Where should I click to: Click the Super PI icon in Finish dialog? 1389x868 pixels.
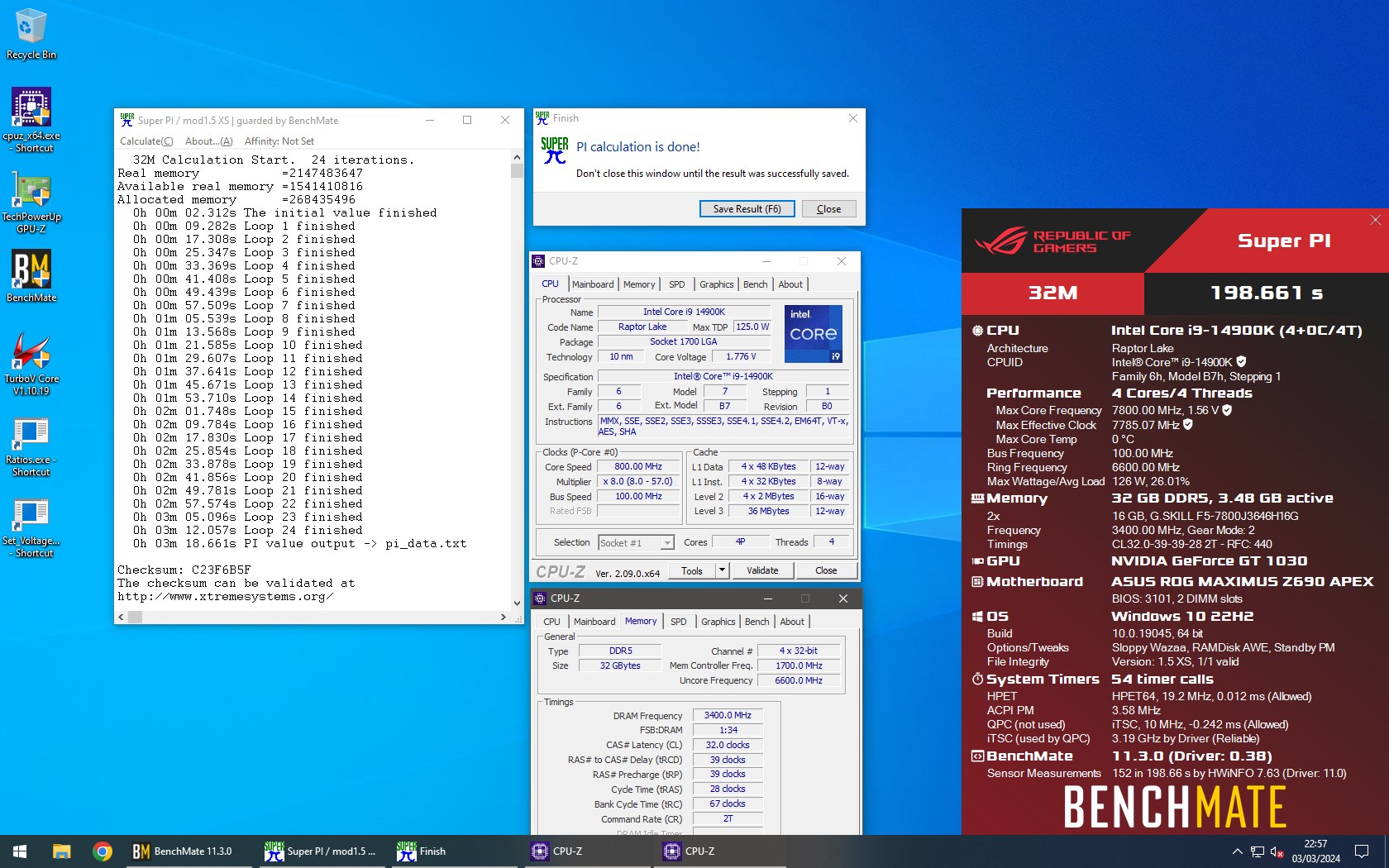554,150
